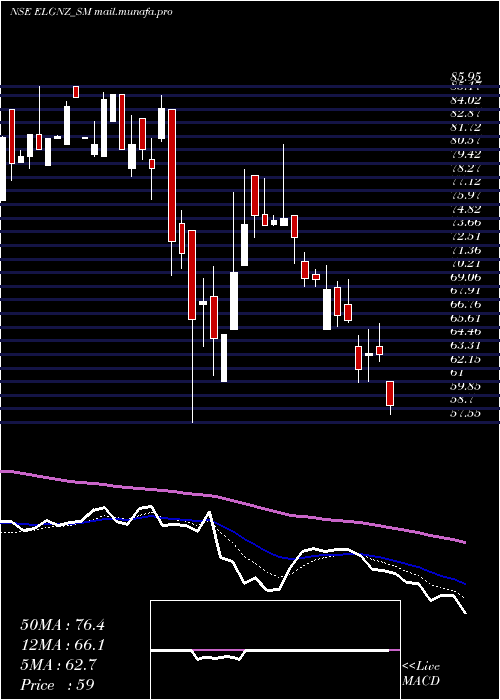Select the 74.82 axis value
Viewport: 500px width, 700px height.
pyautogui.click(x=465, y=208)
